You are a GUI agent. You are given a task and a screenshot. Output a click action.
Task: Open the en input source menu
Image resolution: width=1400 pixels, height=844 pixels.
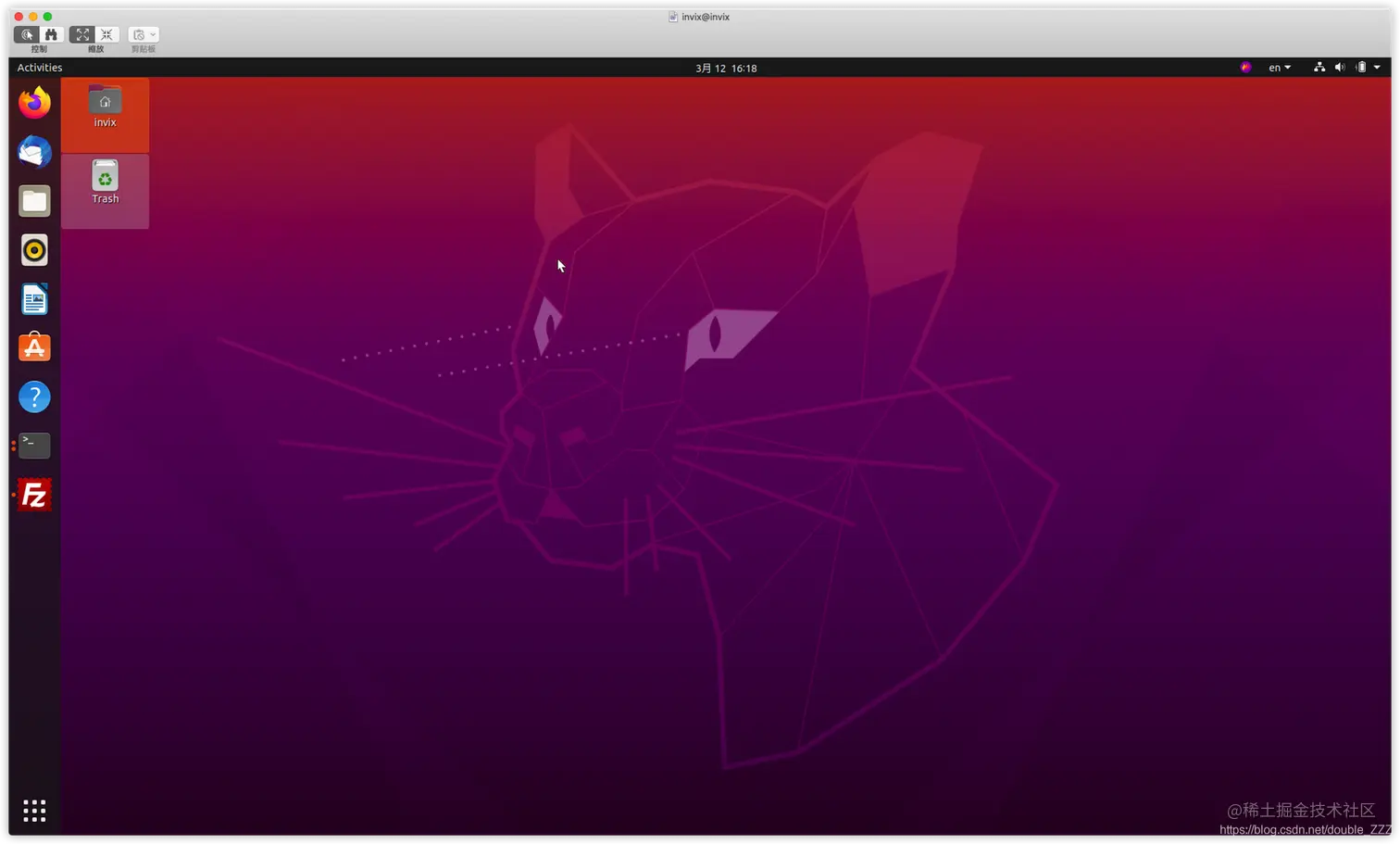click(x=1280, y=68)
